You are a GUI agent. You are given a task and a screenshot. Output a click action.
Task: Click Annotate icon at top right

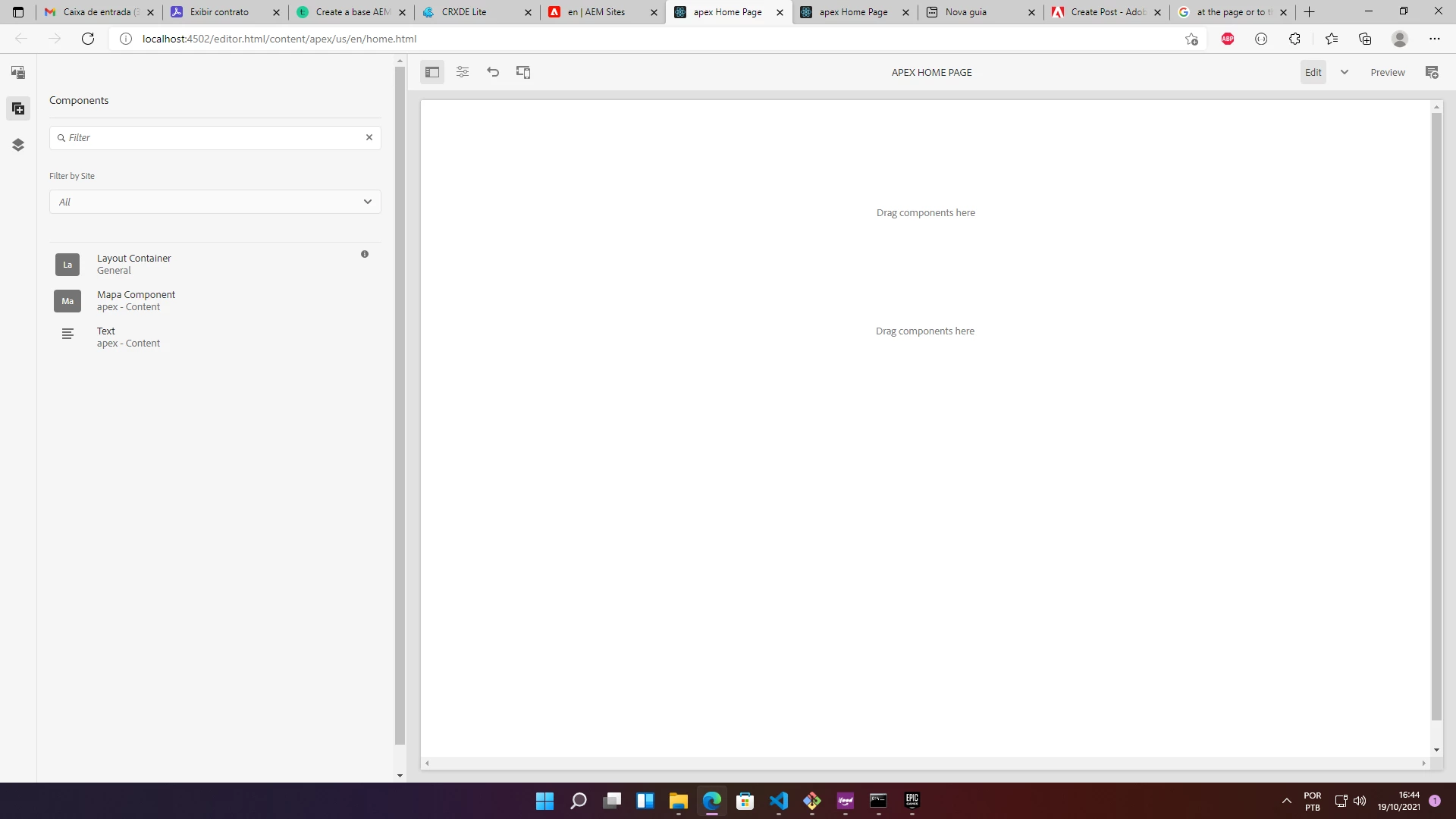pyautogui.click(x=1432, y=72)
